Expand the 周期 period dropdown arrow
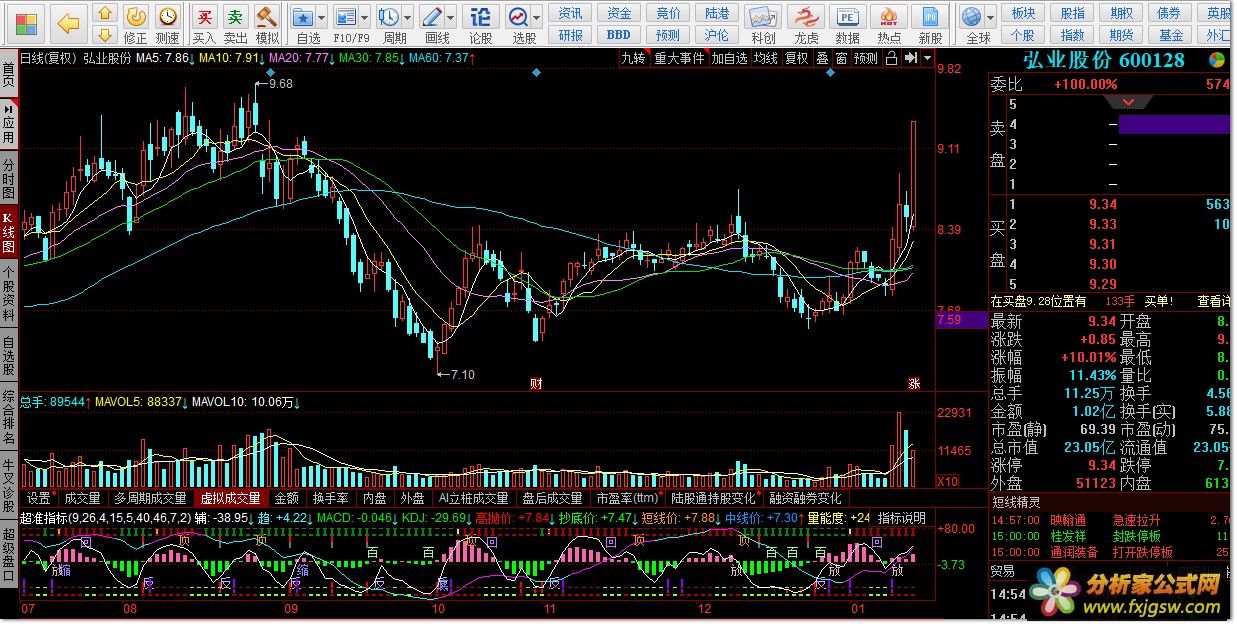This screenshot has width=1237, height=624. click(x=409, y=18)
